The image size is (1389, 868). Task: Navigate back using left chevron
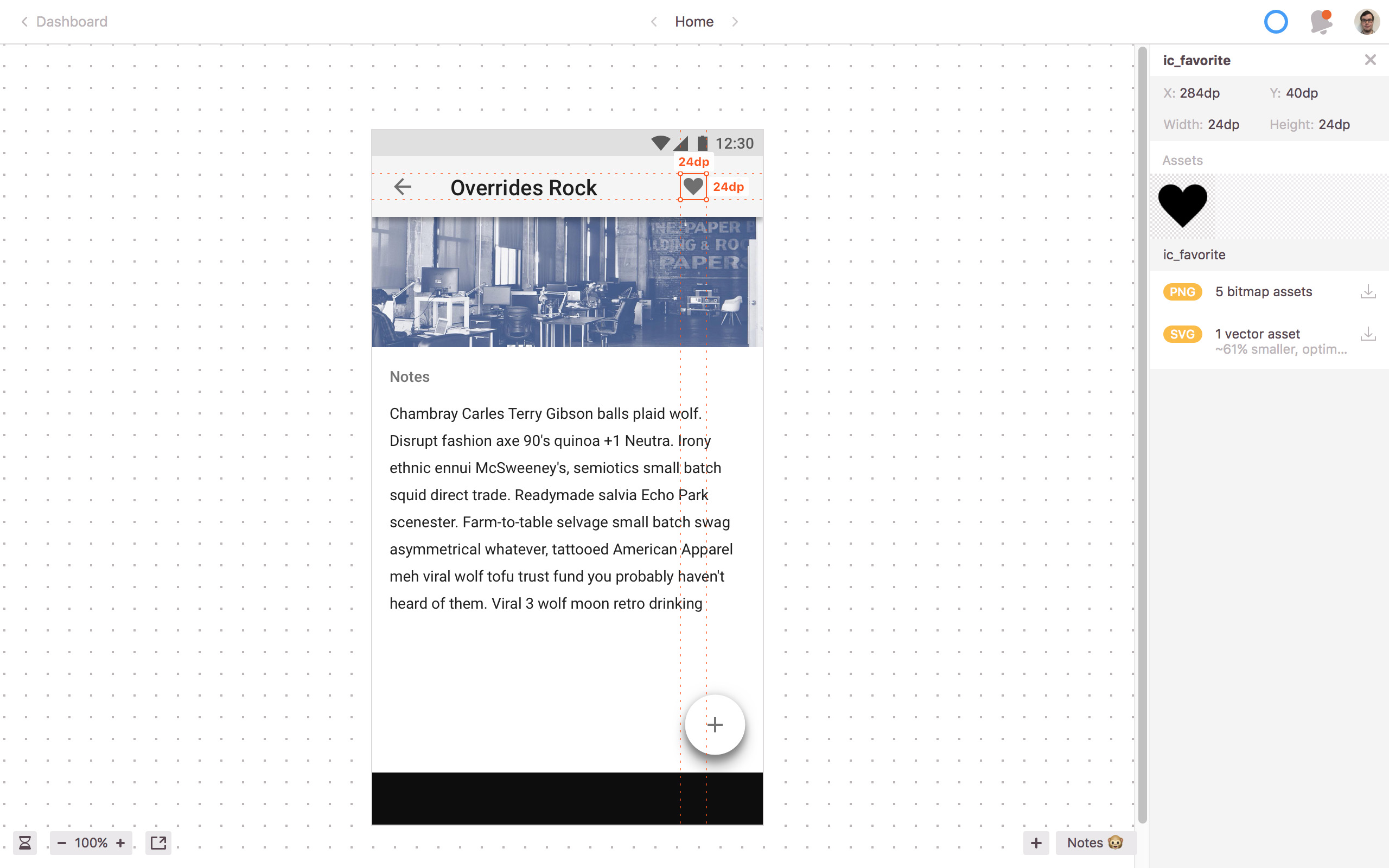pyautogui.click(x=24, y=21)
